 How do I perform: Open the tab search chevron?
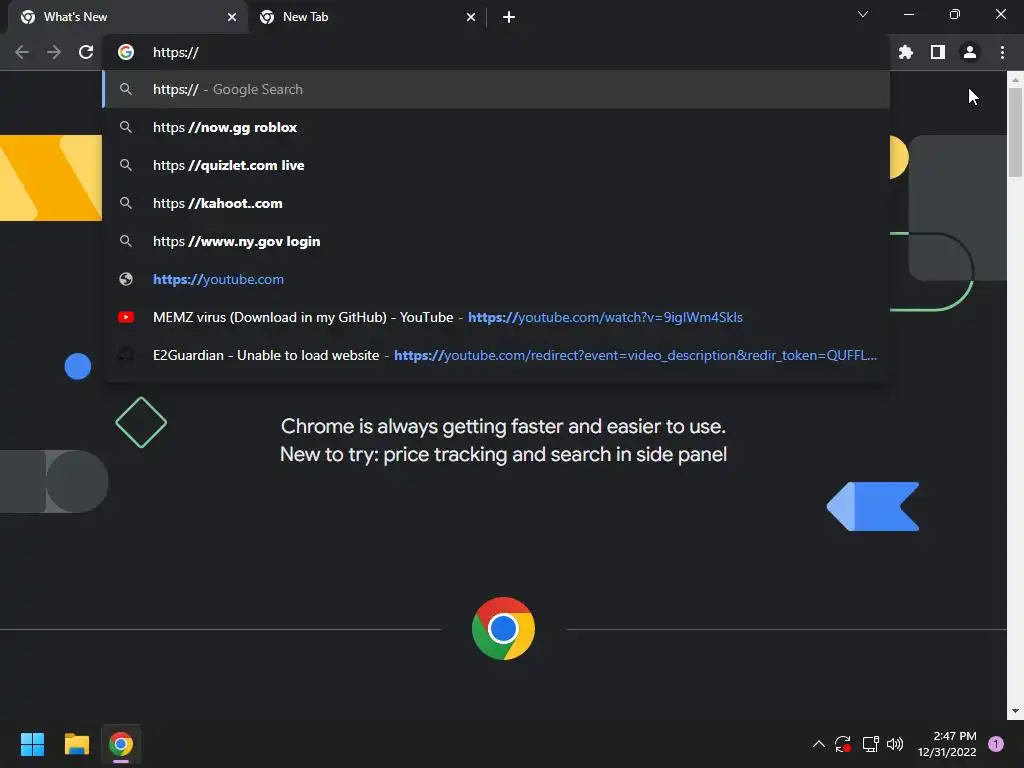[x=863, y=14]
